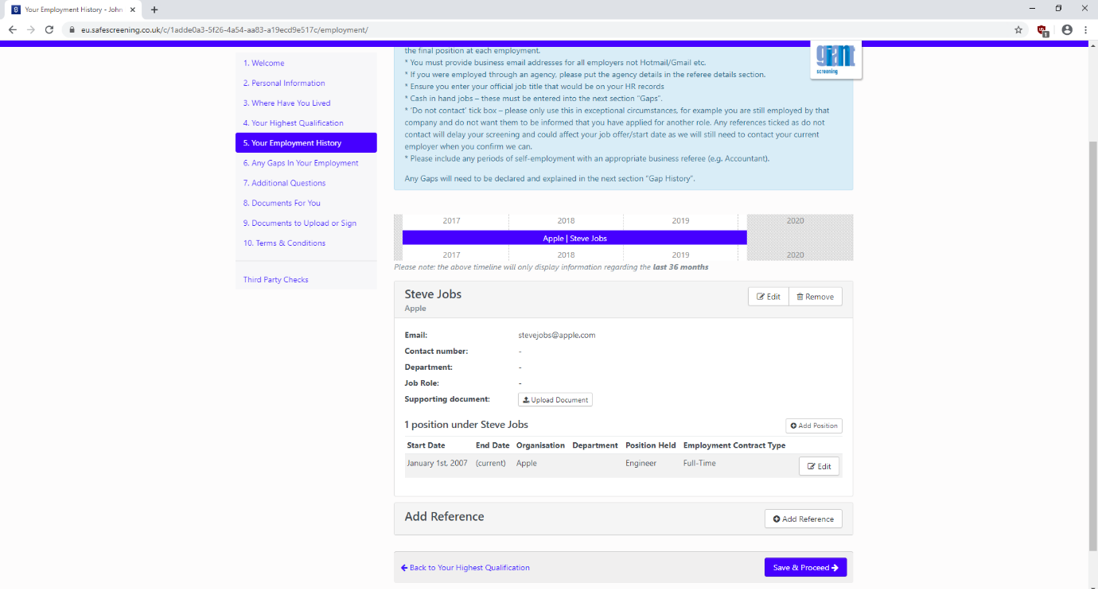Click the Position Held column header
Image resolution: width=1098 pixels, height=589 pixels.
tap(651, 445)
